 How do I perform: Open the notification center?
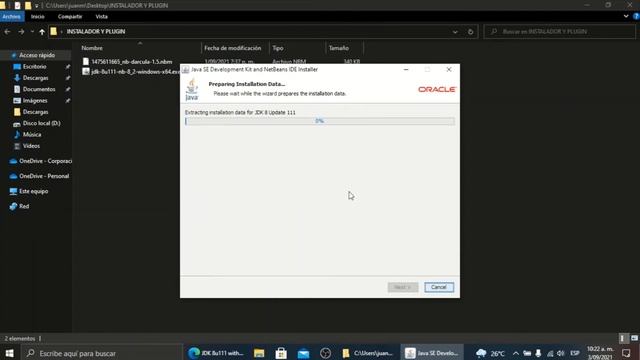point(626,353)
